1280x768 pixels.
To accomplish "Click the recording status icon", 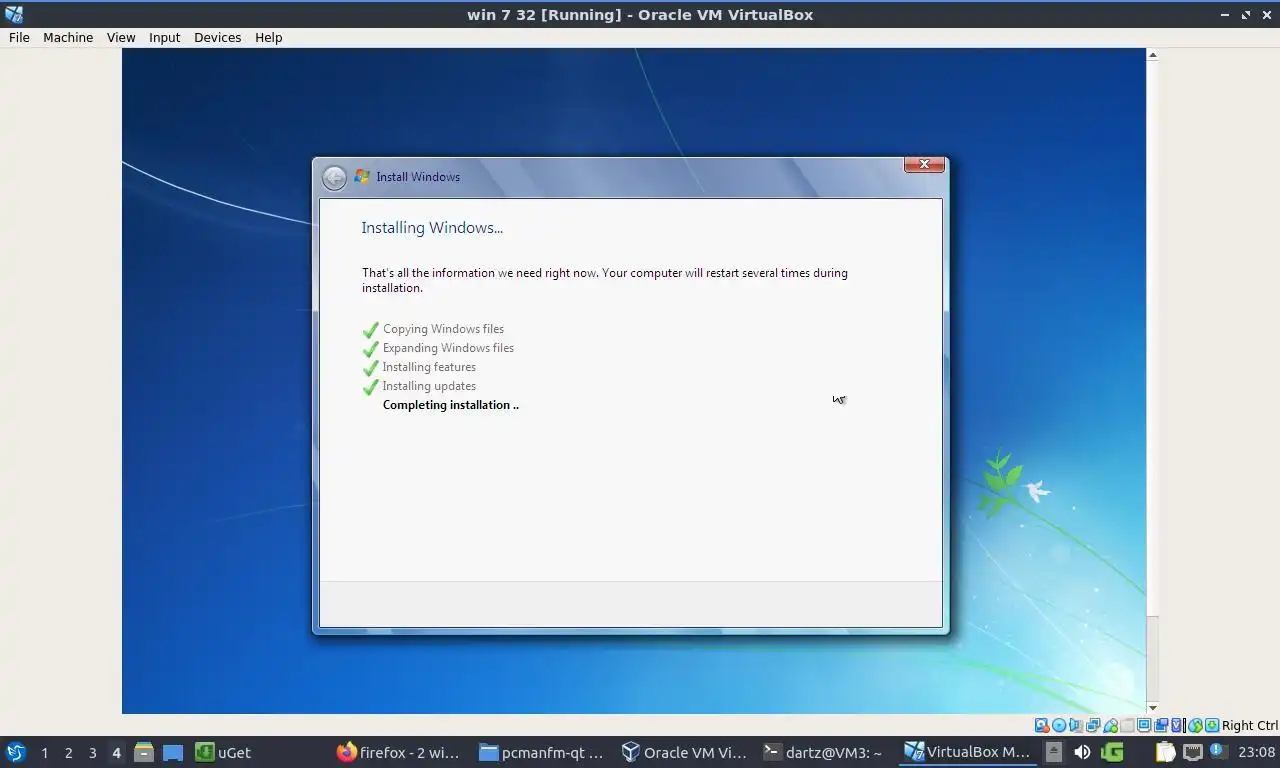I will pyautogui.click(x=1161, y=725).
